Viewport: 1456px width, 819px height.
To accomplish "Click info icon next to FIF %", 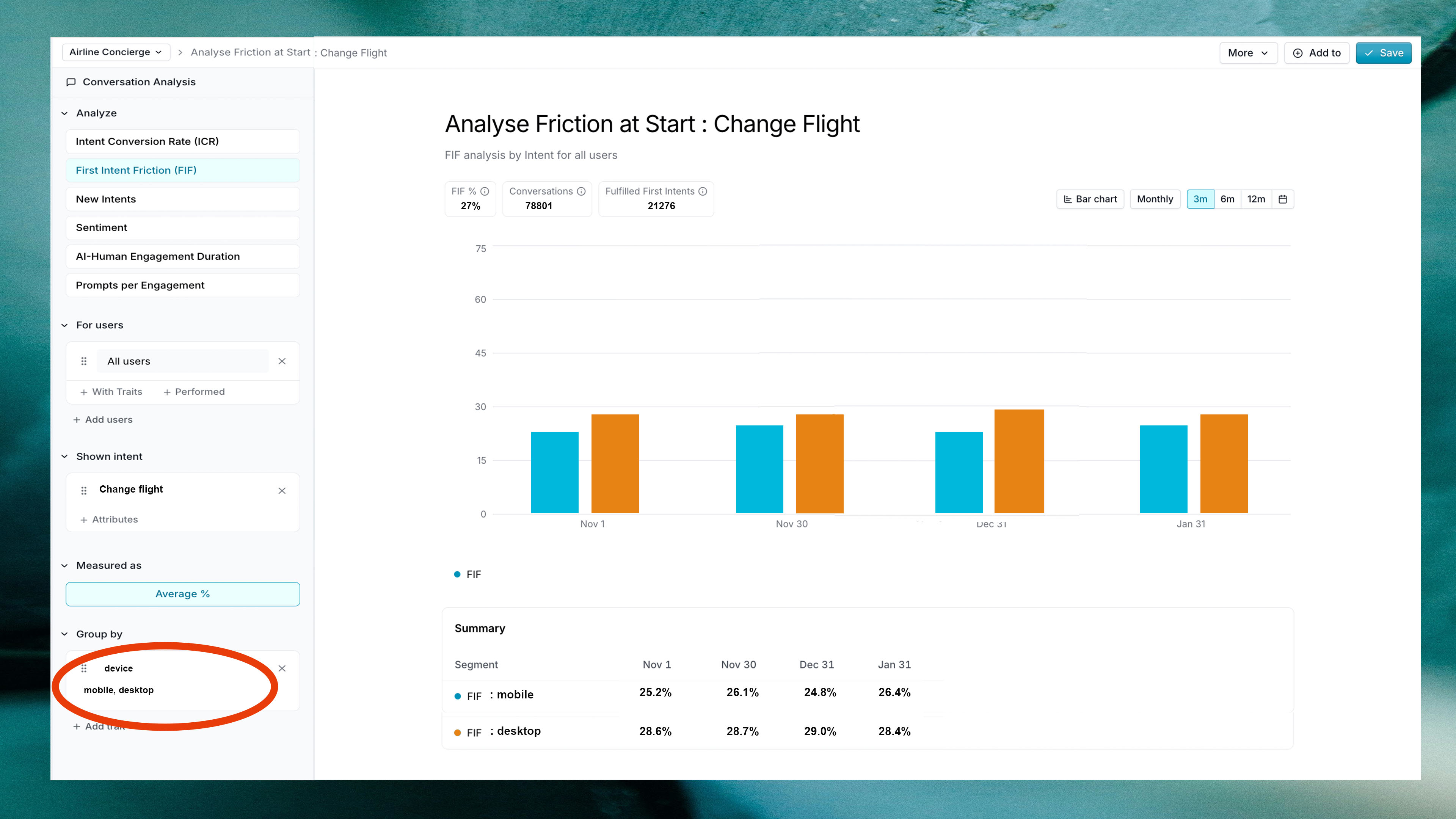I will tap(485, 191).
